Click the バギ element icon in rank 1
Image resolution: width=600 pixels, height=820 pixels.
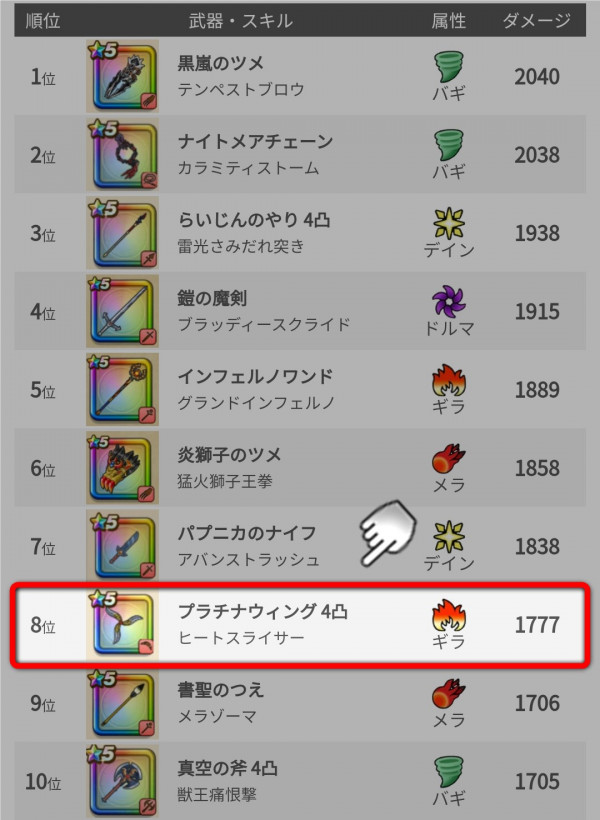click(449, 68)
